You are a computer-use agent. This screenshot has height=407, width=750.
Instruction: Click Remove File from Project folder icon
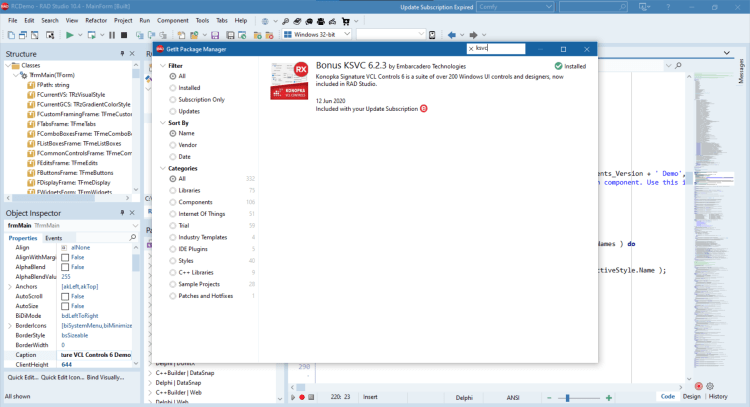(269, 35)
